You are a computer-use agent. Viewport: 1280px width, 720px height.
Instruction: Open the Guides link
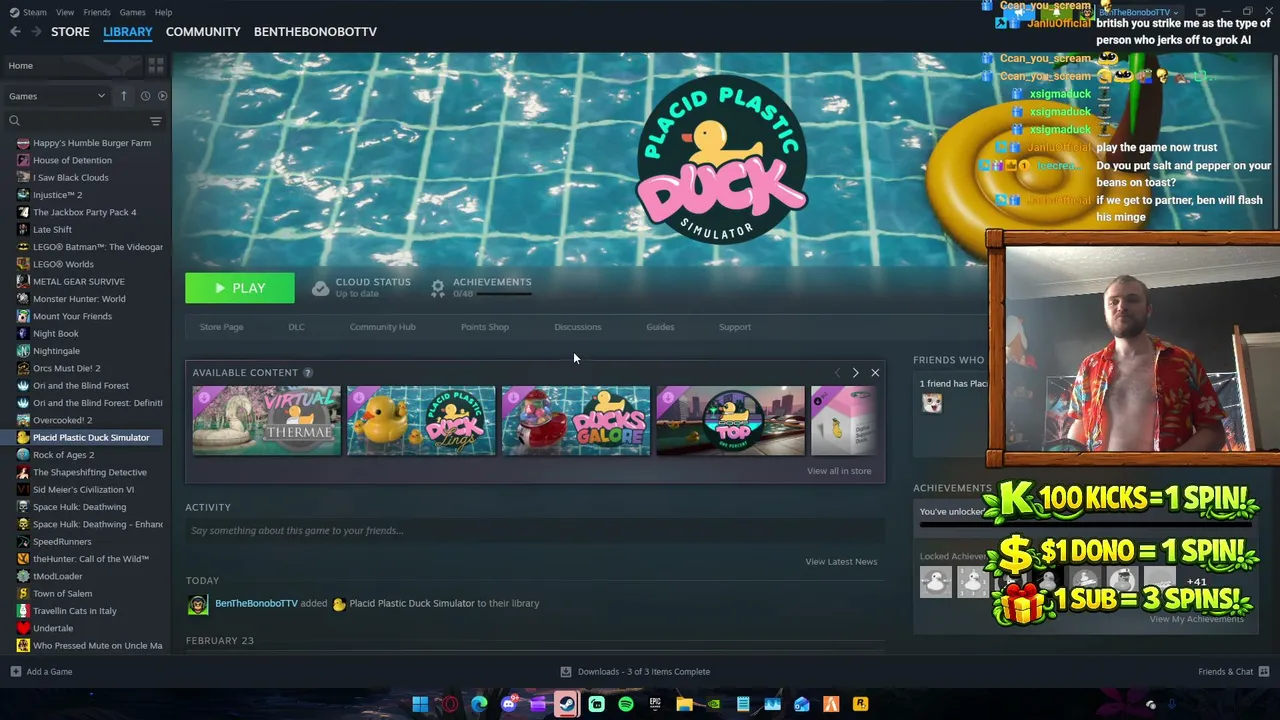(x=660, y=327)
